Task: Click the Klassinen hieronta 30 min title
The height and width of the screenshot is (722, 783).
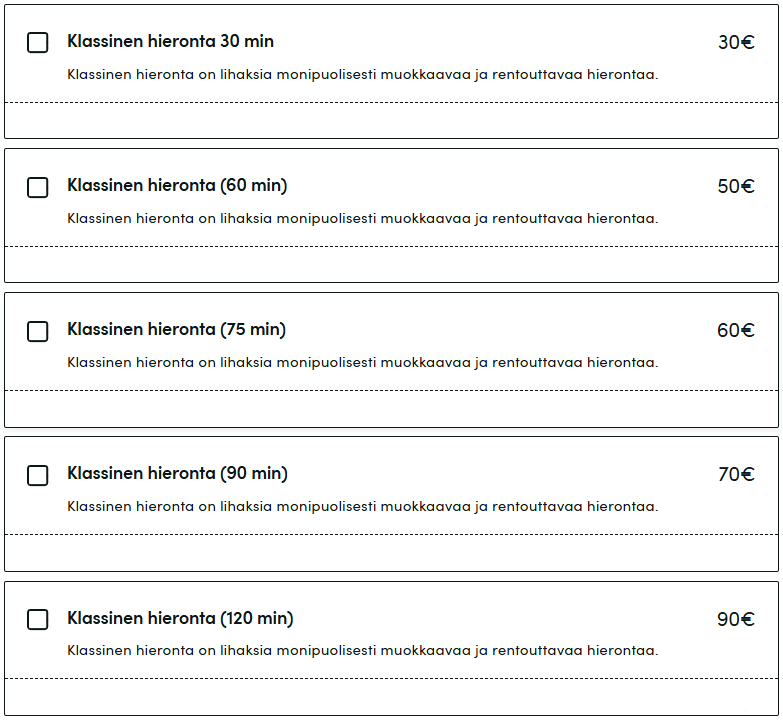Action: [170, 42]
